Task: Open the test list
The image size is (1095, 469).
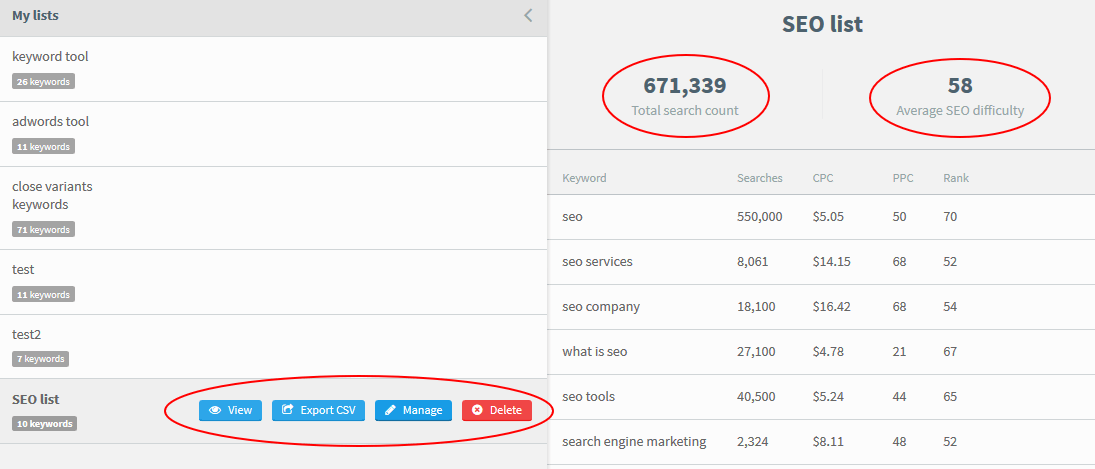Action: click(x=274, y=282)
